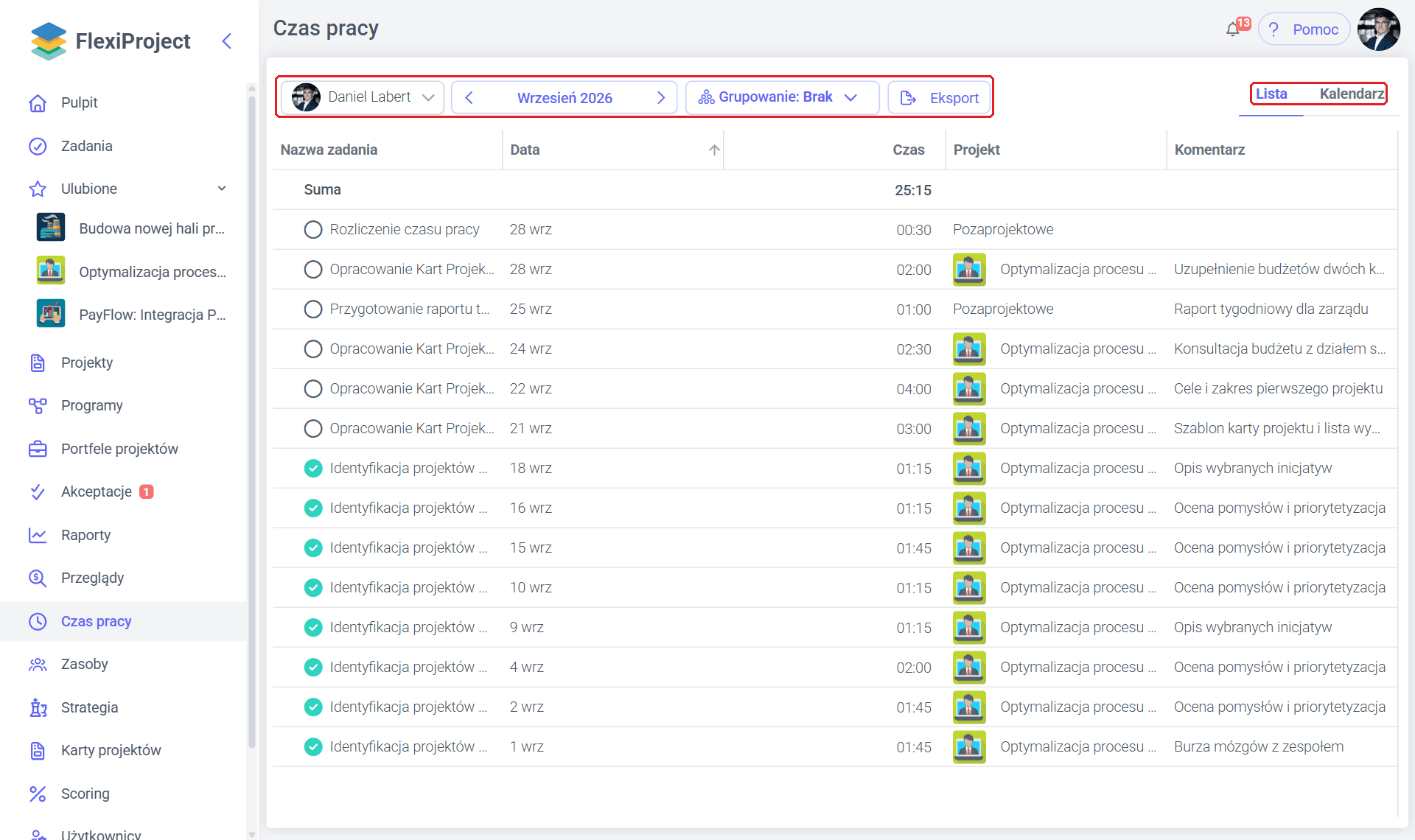The height and width of the screenshot is (840, 1415).
Task: Open Optymalizacja proces favorite in sidebar
Action: (131, 272)
